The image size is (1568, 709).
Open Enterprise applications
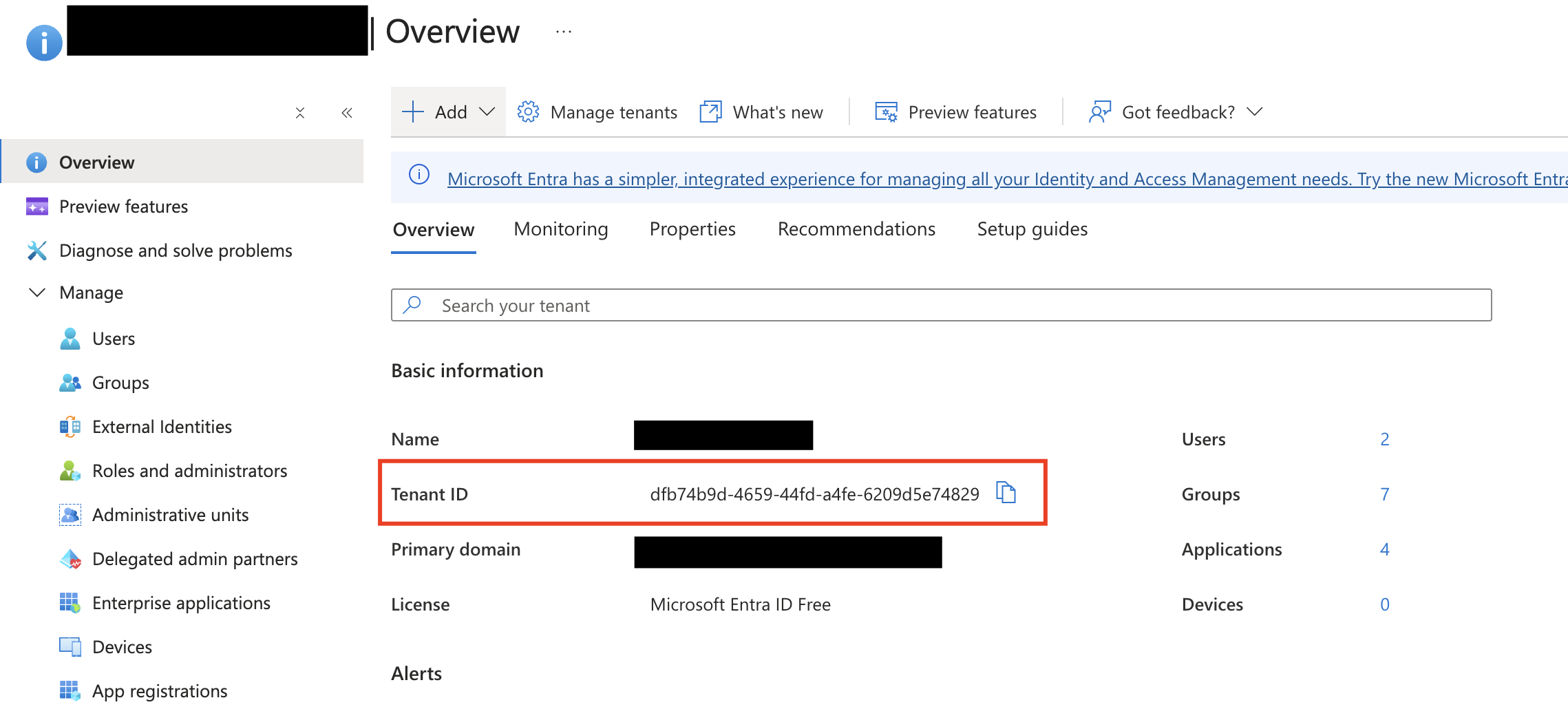(181, 603)
